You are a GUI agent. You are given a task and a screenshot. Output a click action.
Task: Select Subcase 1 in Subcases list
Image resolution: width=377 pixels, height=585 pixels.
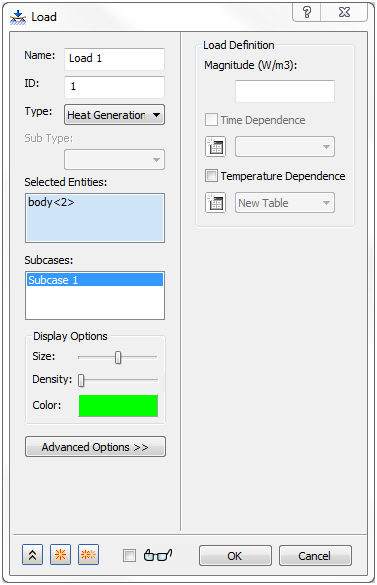[95, 280]
